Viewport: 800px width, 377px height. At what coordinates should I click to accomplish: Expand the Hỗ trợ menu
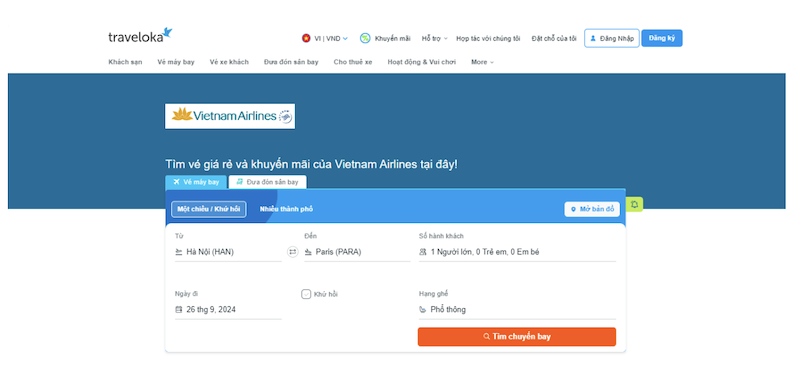434,38
